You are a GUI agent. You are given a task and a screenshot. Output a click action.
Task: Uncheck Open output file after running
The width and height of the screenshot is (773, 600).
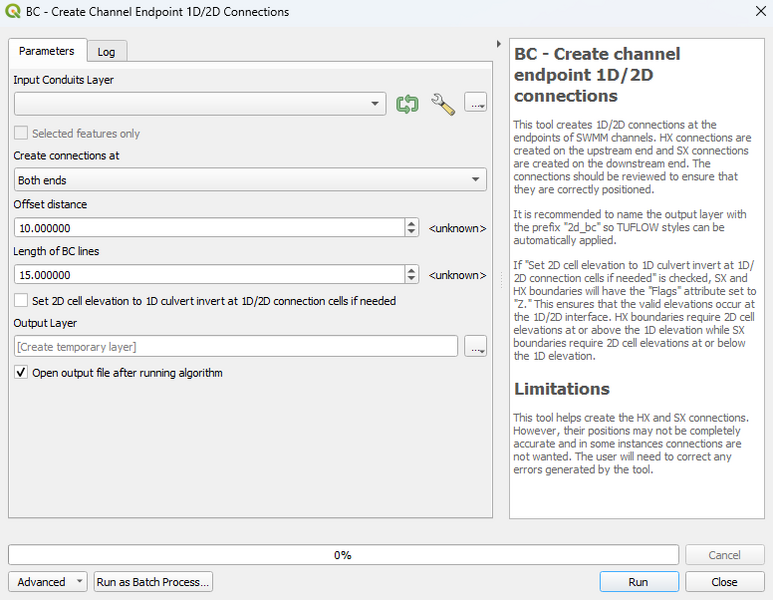pos(21,373)
